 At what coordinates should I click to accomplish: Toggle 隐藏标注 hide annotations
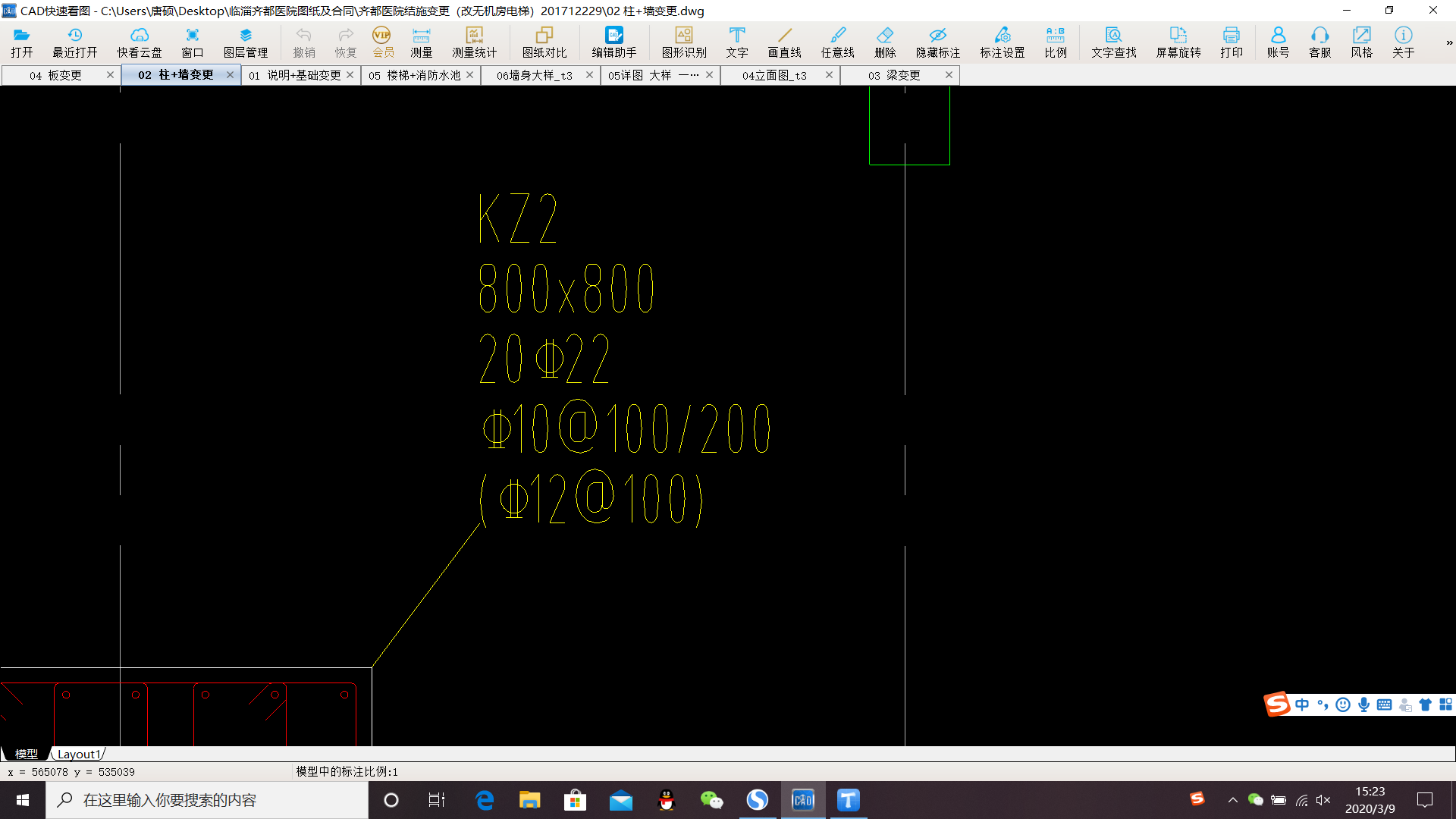[938, 42]
